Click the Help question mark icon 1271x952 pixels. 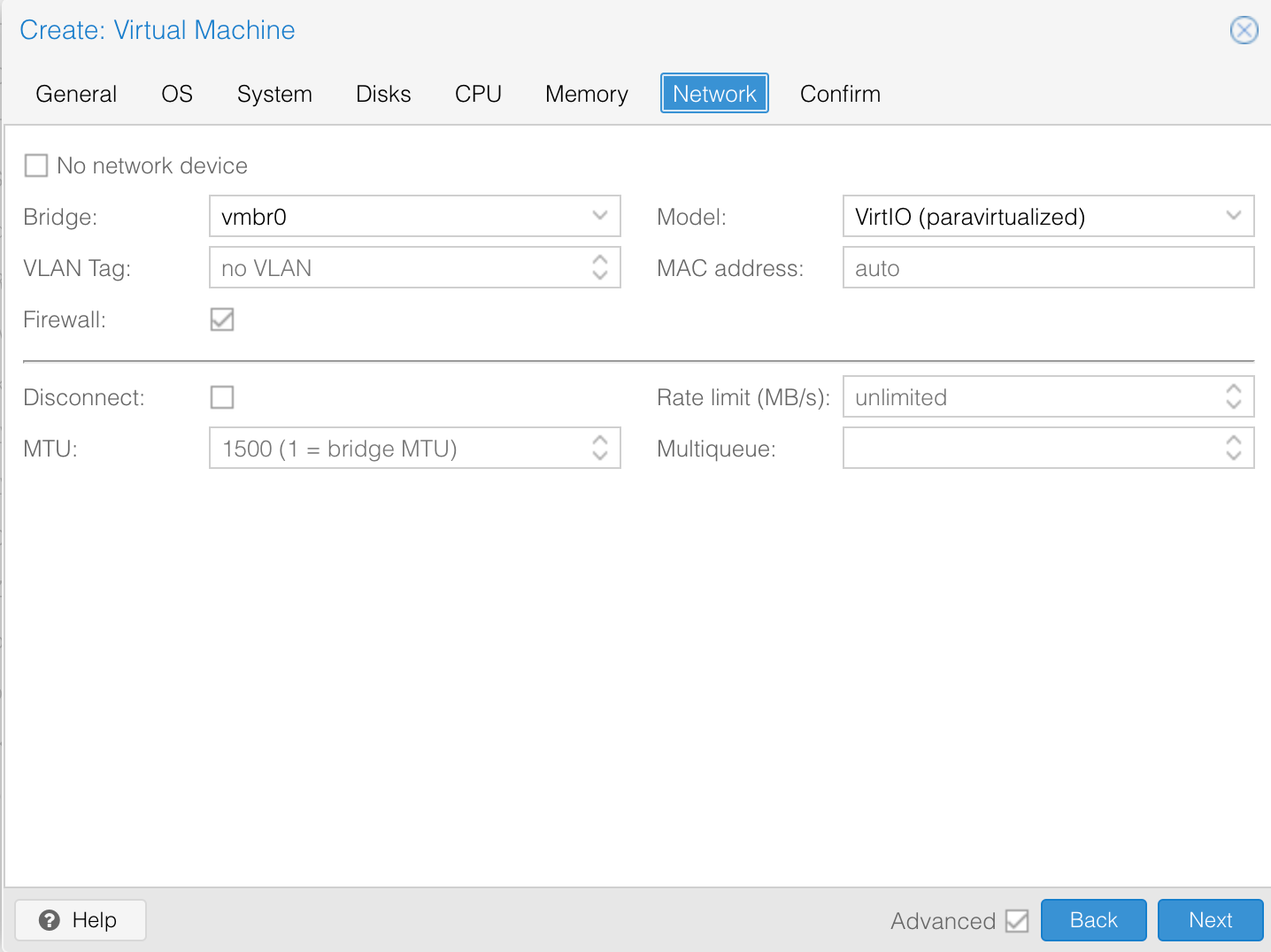[50, 920]
